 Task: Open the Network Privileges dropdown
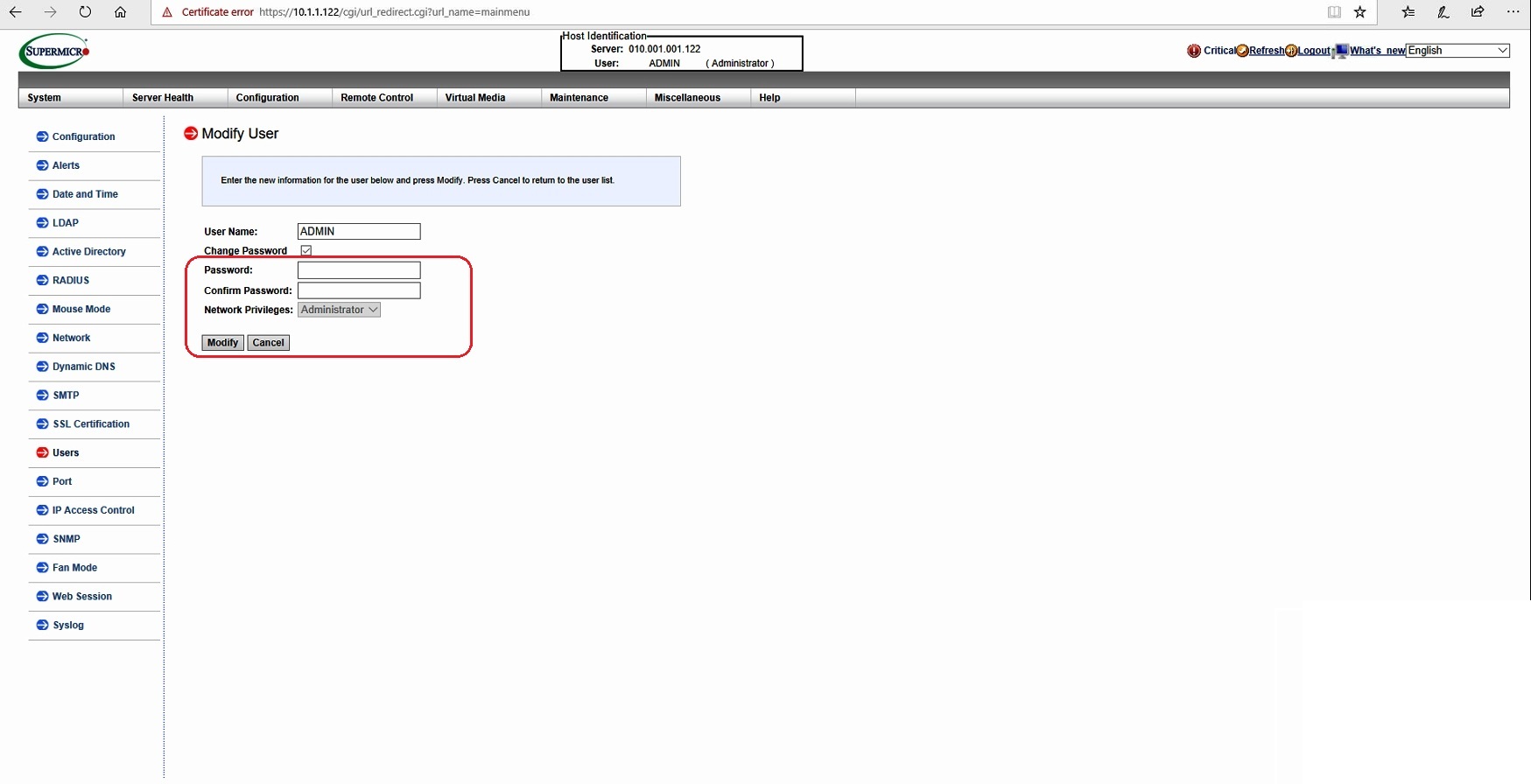(x=339, y=310)
